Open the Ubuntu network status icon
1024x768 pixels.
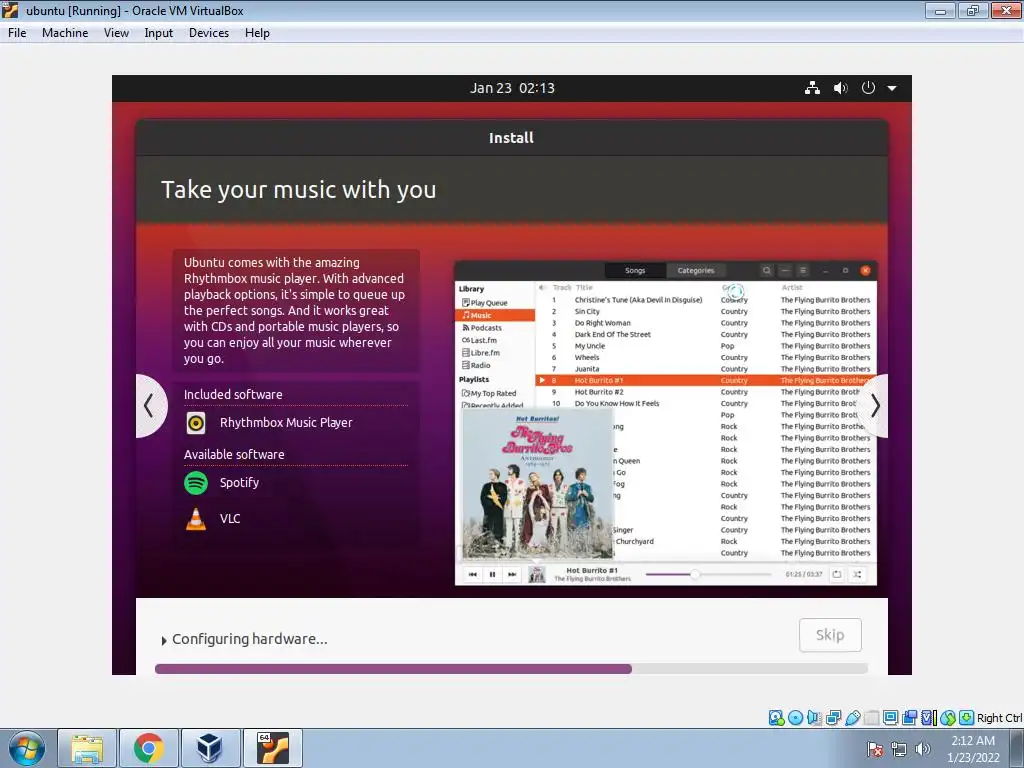click(x=812, y=88)
